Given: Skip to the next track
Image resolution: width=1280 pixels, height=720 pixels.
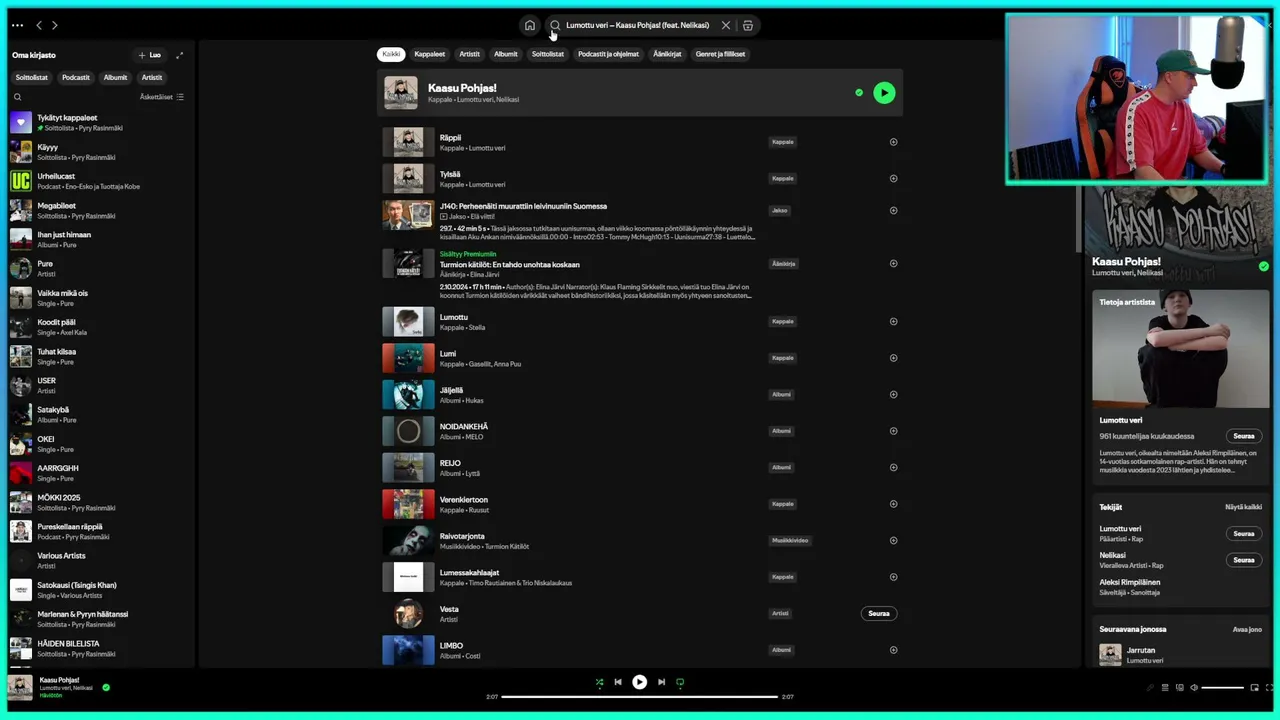Looking at the screenshot, I should [661, 682].
